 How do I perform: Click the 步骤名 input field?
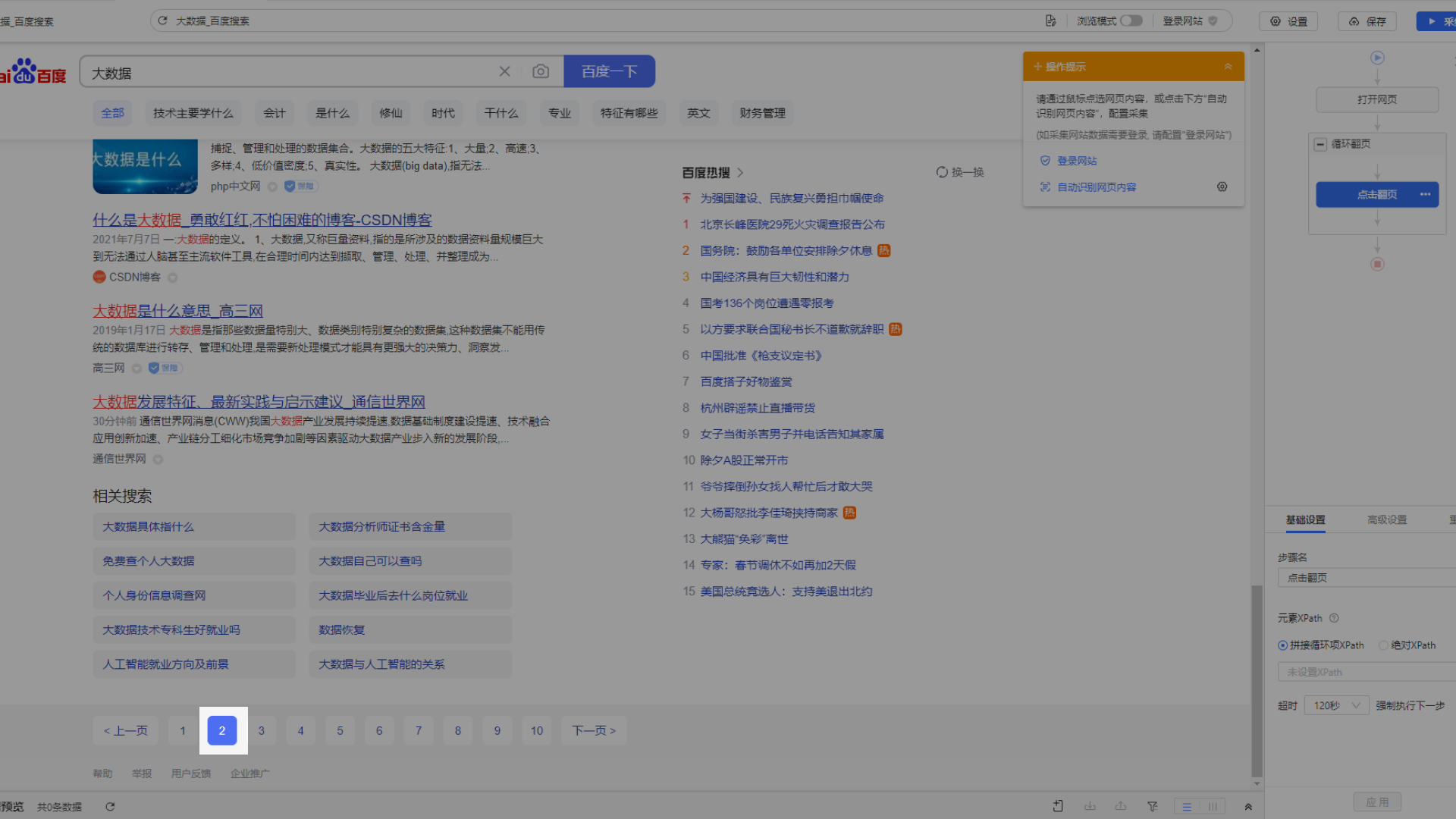click(1367, 578)
